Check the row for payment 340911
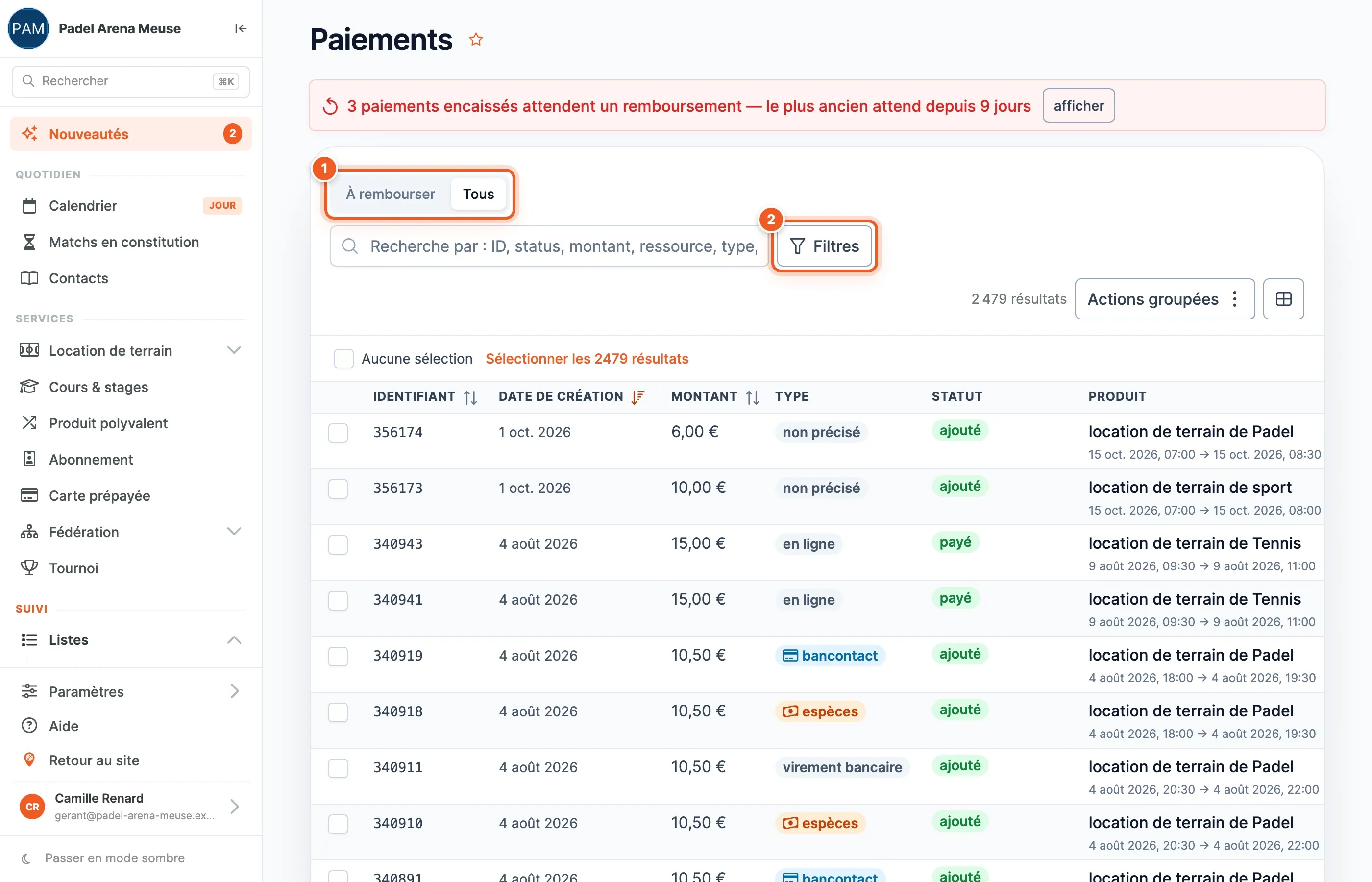1372x882 pixels. (338, 768)
